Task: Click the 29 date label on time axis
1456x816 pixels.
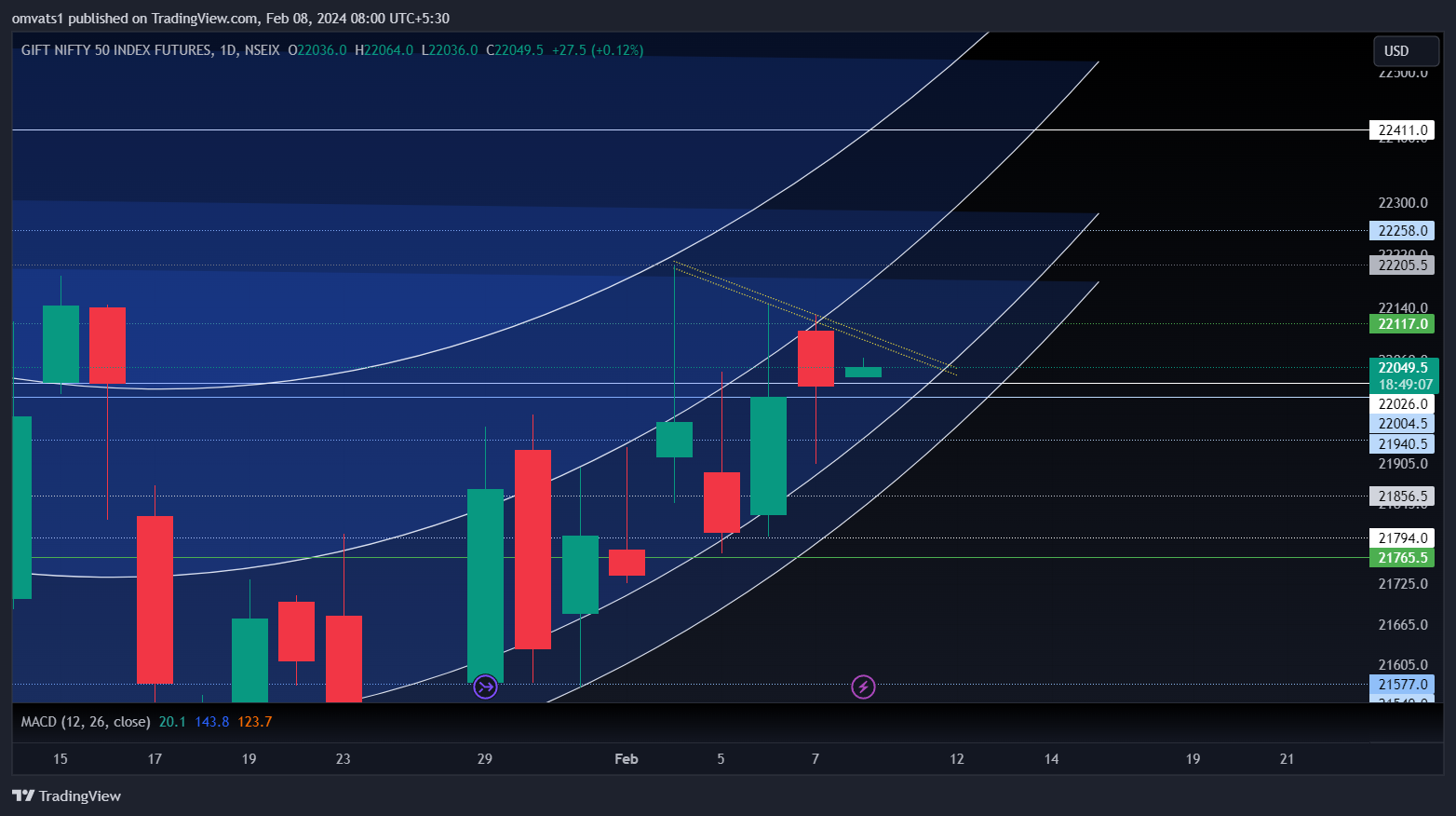Action: [485, 759]
